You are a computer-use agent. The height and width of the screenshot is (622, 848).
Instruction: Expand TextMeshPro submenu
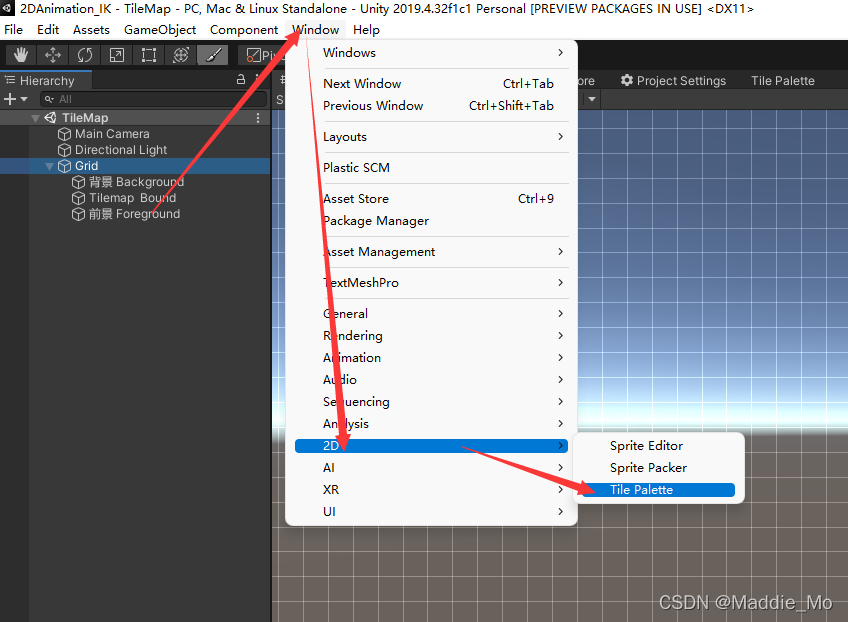click(x=432, y=283)
